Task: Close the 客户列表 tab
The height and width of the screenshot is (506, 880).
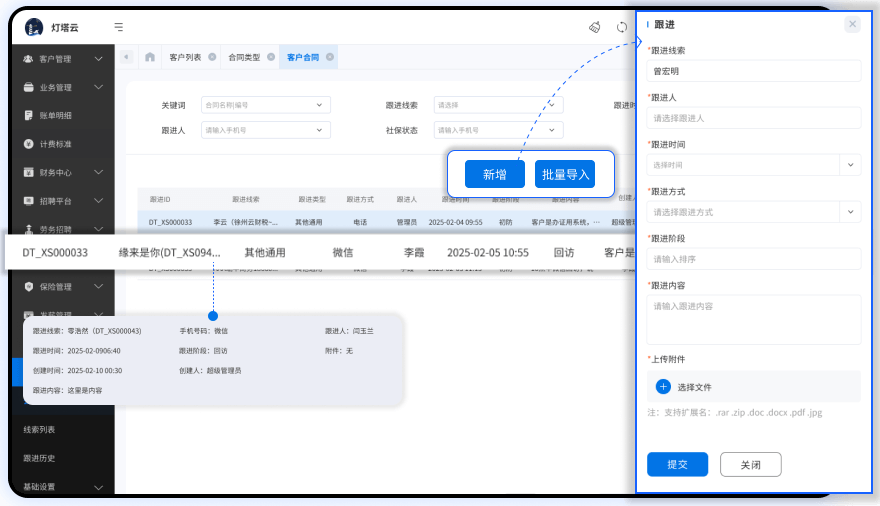Action: coord(212,58)
